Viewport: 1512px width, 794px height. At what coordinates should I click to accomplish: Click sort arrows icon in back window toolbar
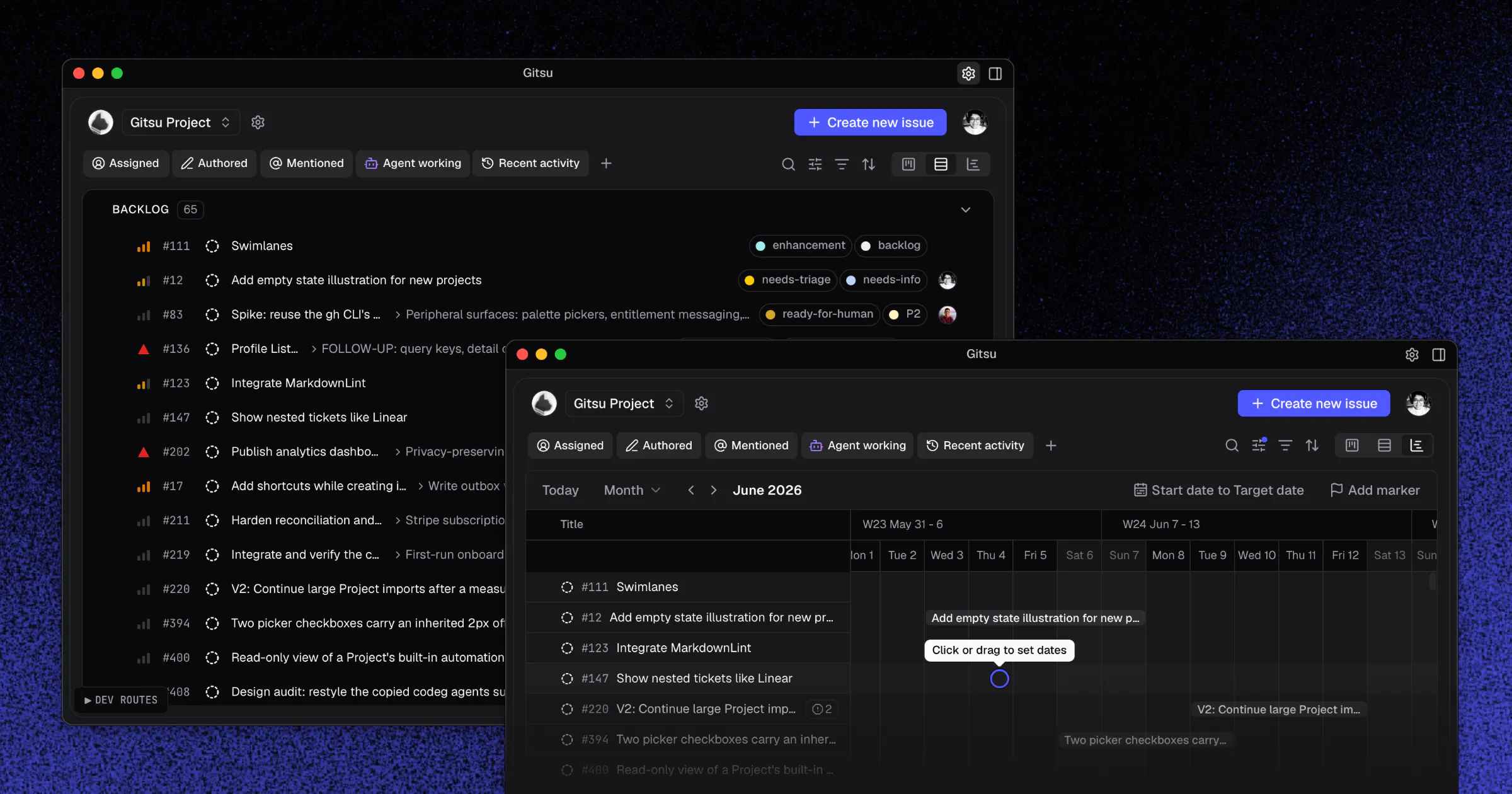pyautogui.click(x=869, y=164)
